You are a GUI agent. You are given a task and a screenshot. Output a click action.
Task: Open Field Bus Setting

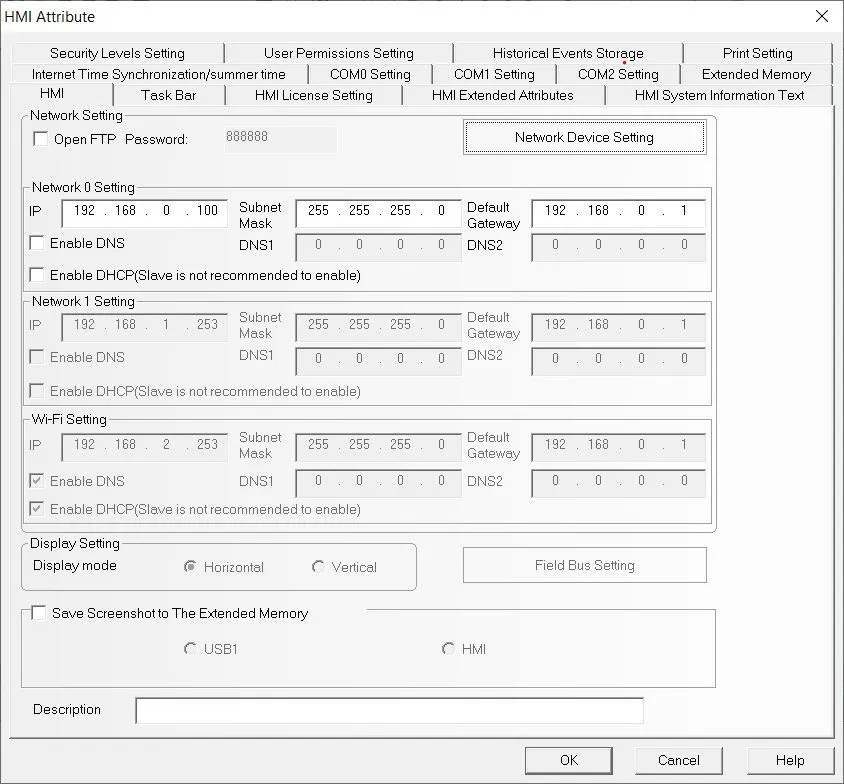(x=585, y=565)
